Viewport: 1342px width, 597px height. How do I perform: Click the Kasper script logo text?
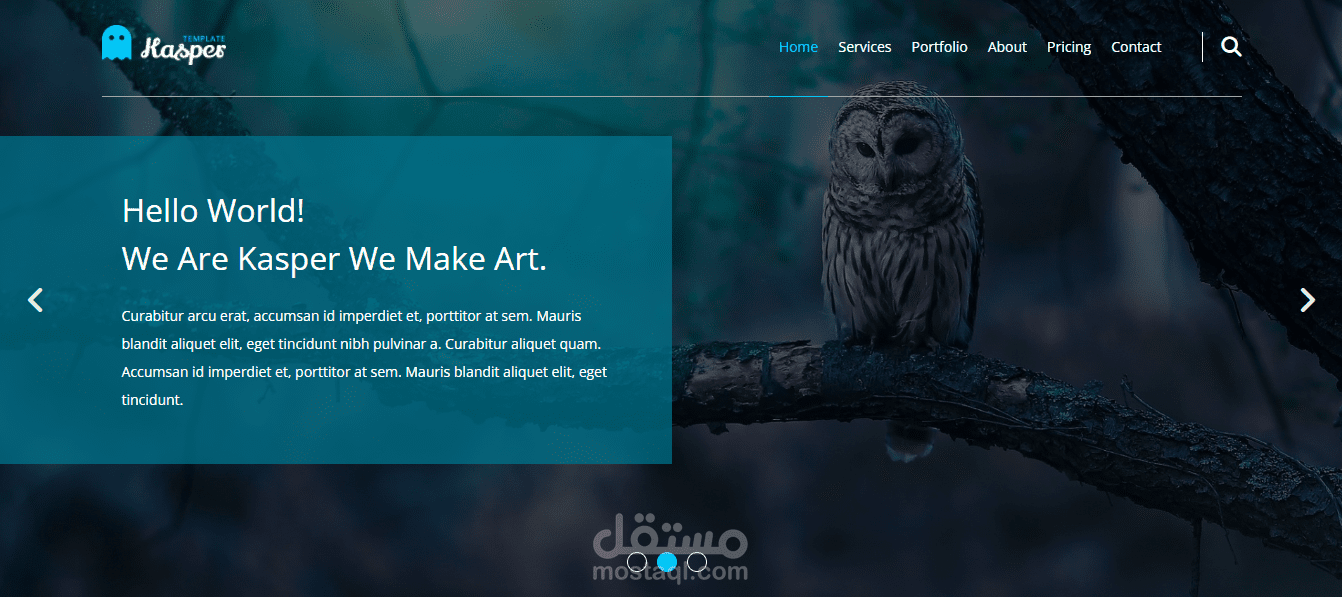click(184, 50)
